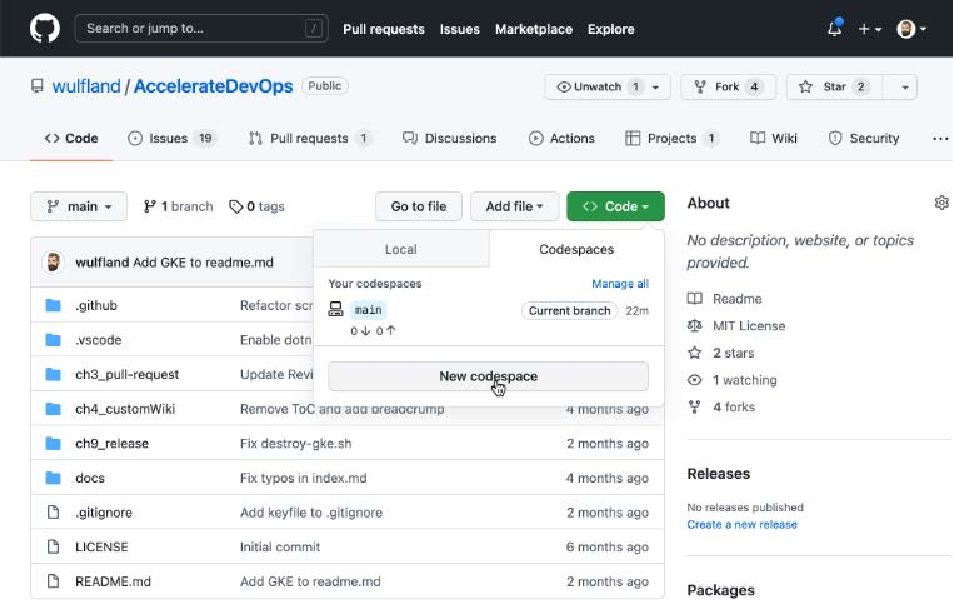Star the repository
953x605 pixels.
coord(834,87)
